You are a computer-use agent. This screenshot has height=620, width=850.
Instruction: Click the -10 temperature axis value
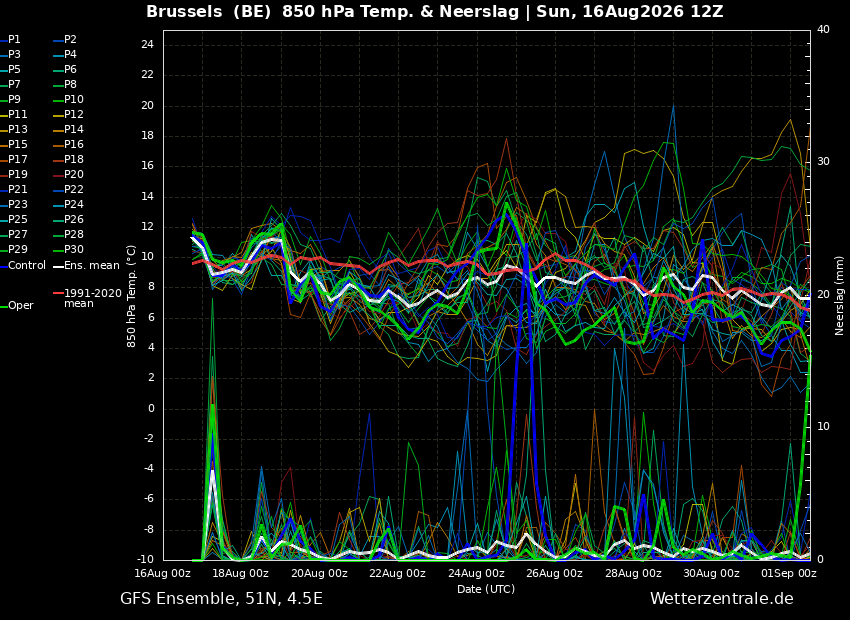coord(145,560)
